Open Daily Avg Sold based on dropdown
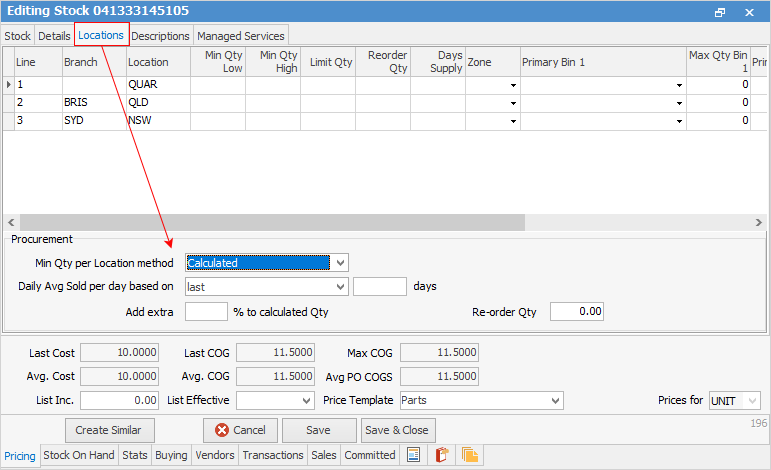This screenshot has width=771, height=470. pyautogui.click(x=340, y=286)
